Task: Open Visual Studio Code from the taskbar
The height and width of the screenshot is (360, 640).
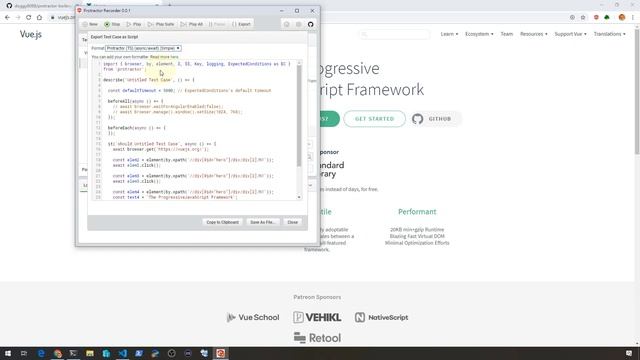Action: point(122,353)
